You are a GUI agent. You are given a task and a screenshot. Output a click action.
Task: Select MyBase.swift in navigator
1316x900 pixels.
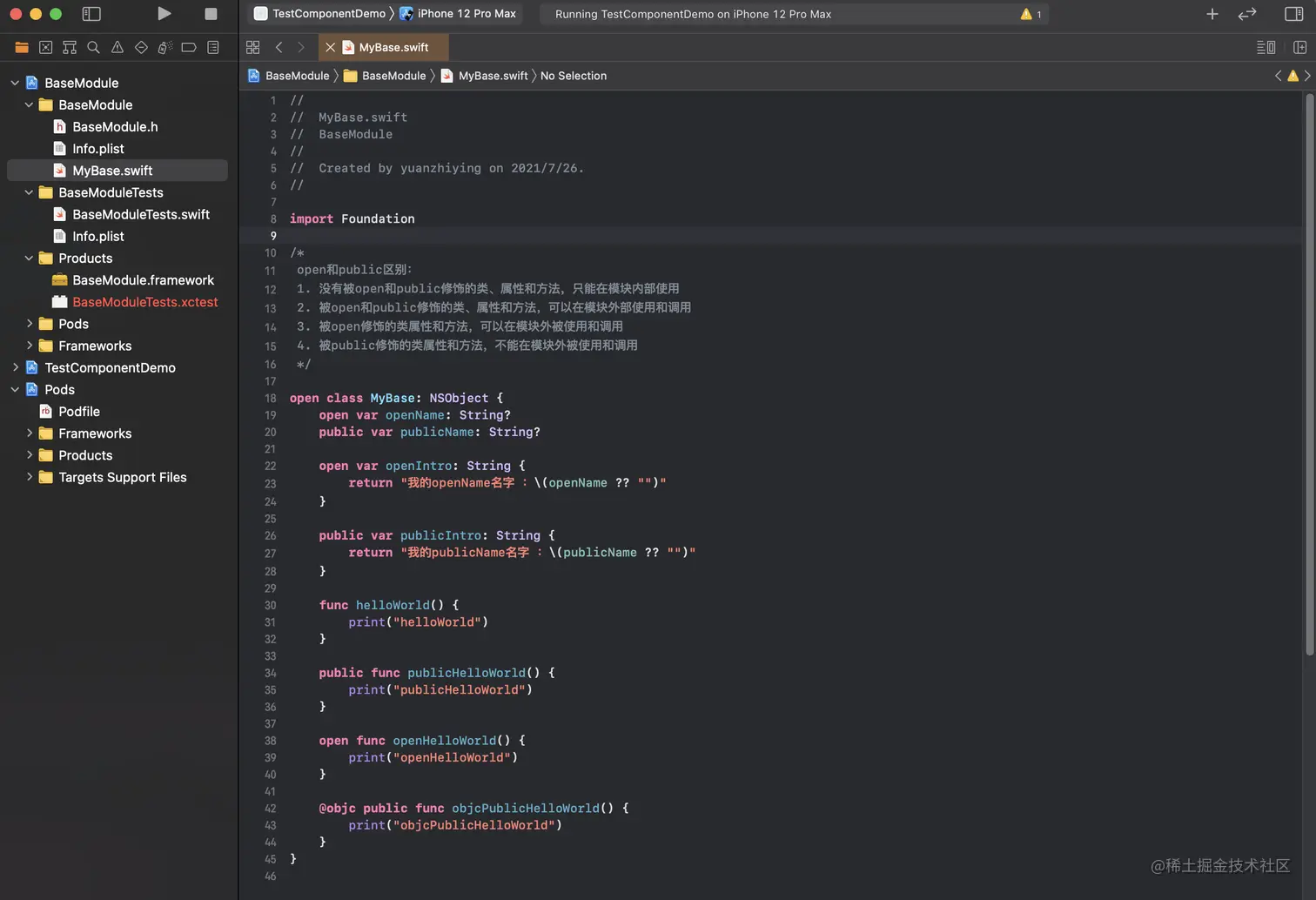tap(117, 171)
